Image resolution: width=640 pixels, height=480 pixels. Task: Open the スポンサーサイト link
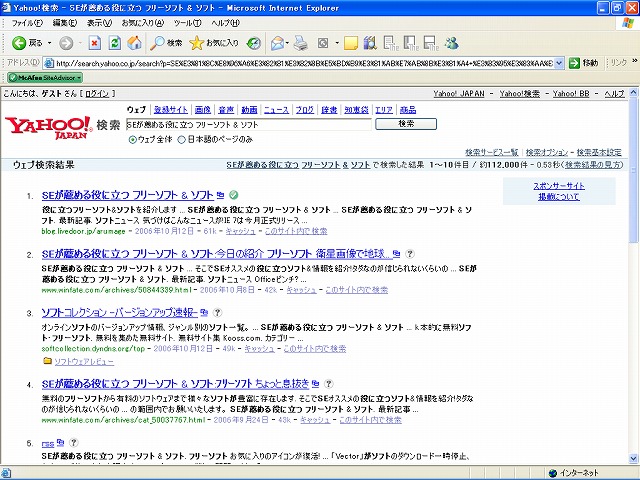(x=559, y=186)
